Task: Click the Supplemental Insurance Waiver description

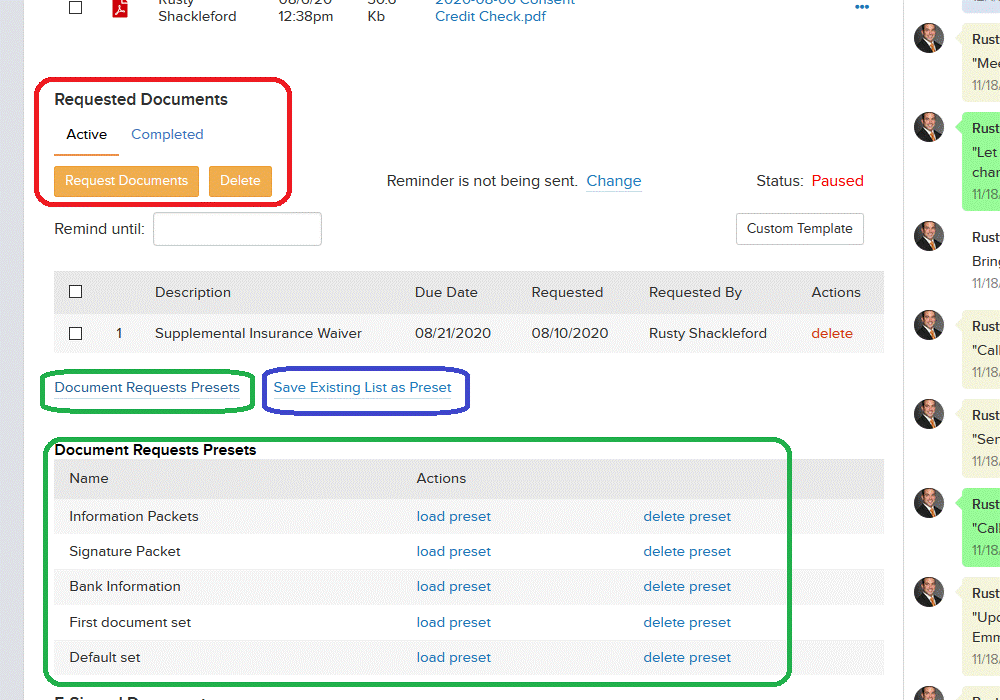Action: coord(258,333)
